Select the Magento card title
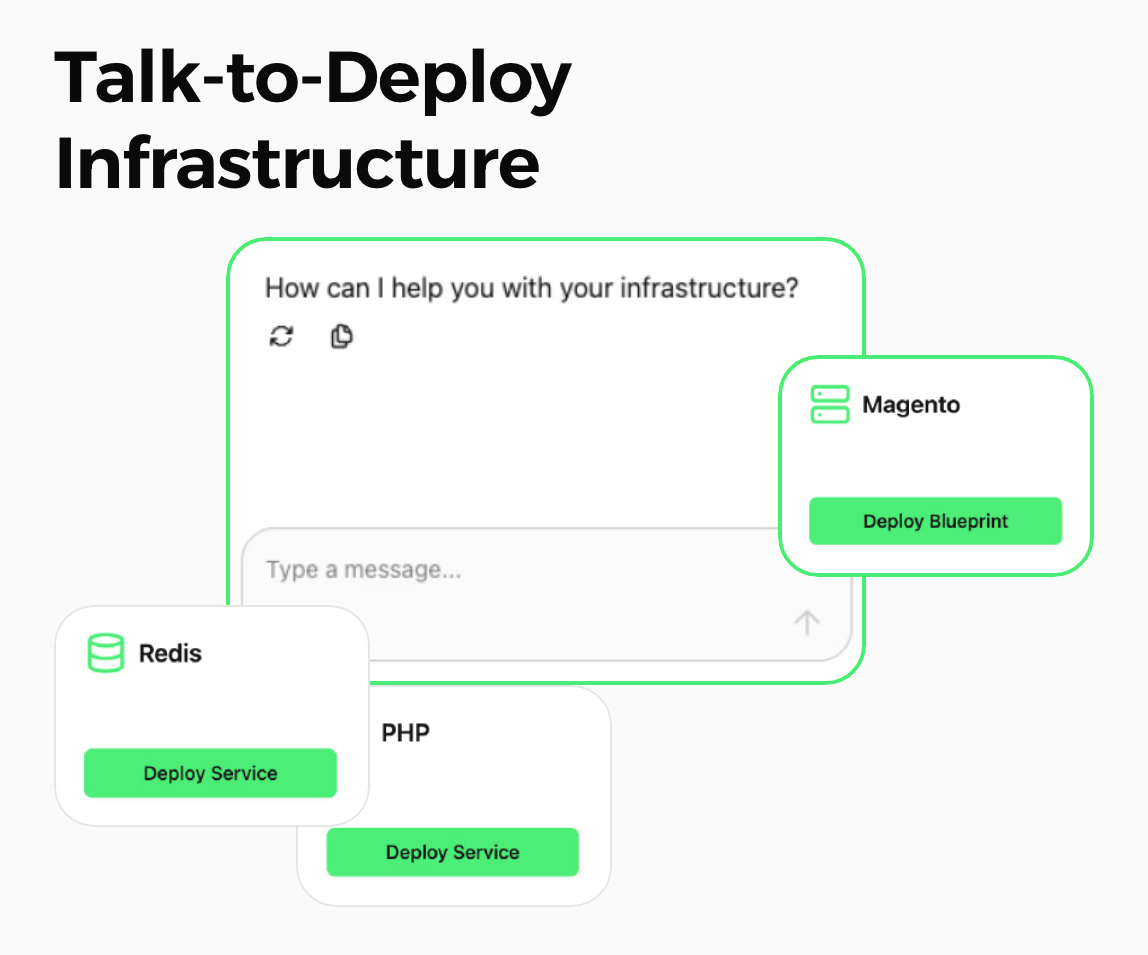The height and width of the screenshot is (955, 1148). point(911,404)
